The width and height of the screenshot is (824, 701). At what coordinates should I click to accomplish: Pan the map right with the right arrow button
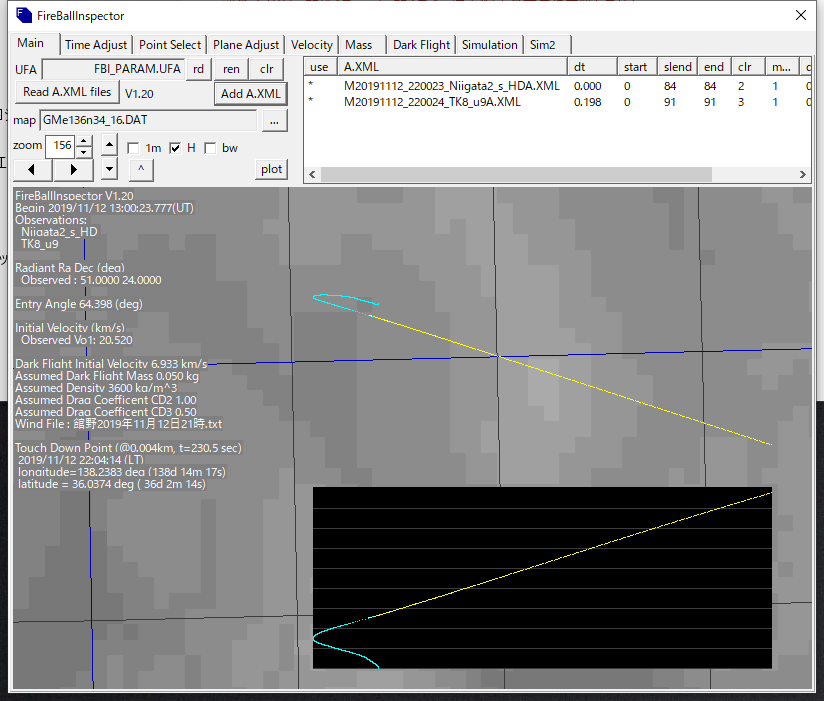tap(74, 169)
